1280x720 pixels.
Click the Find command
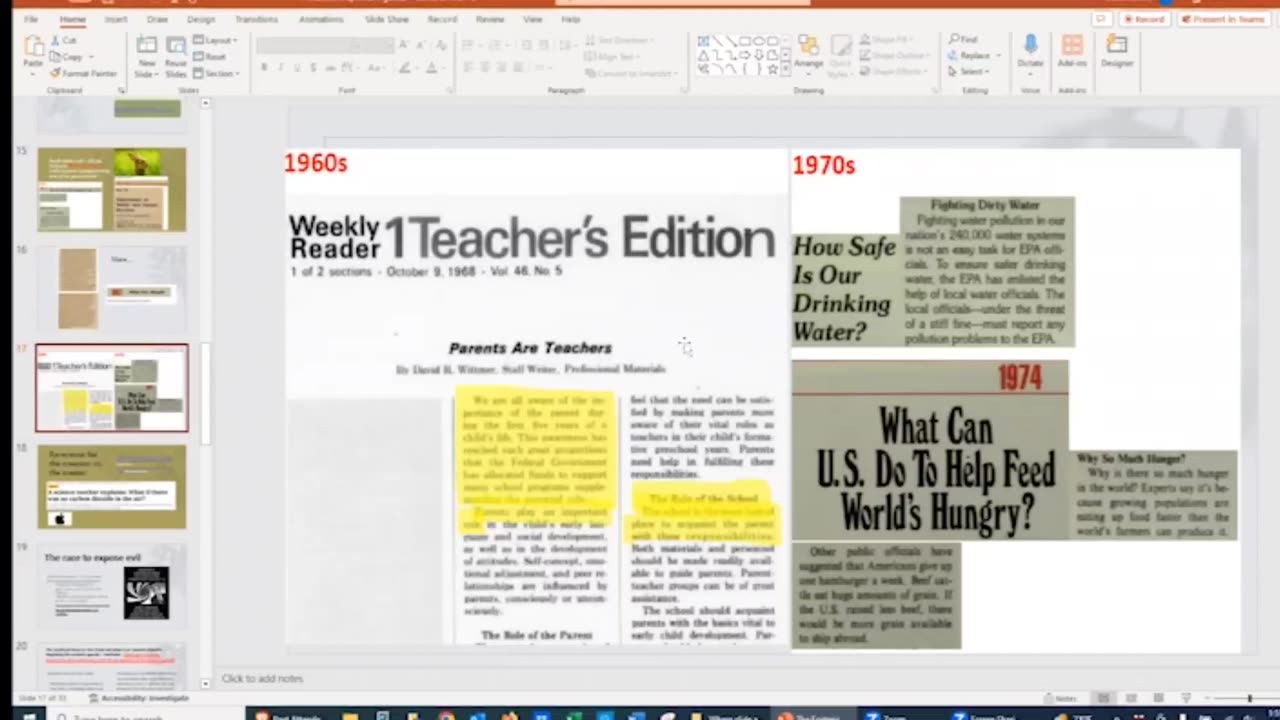pos(964,40)
